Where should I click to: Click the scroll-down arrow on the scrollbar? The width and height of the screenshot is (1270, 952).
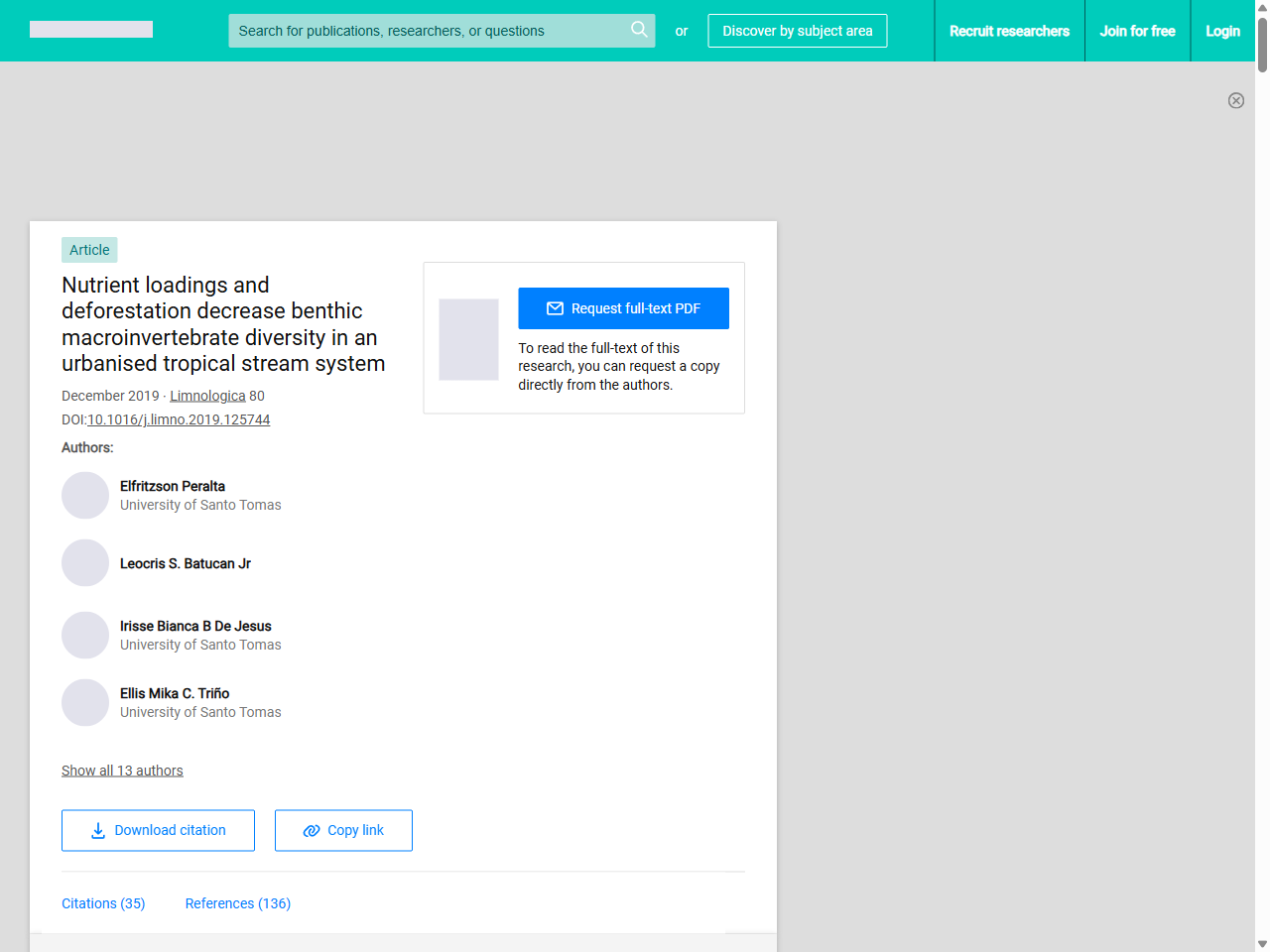[1261, 943]
